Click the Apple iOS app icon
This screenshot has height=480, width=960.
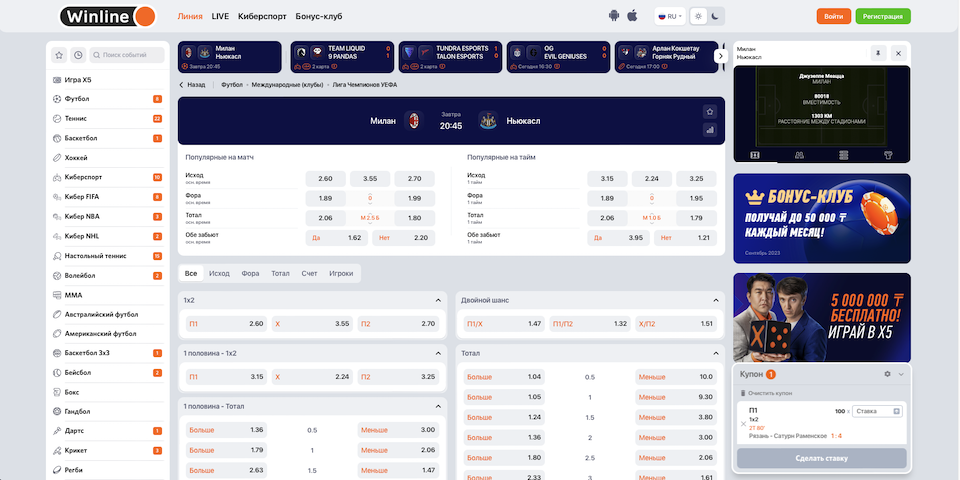[x=632, y=16]
